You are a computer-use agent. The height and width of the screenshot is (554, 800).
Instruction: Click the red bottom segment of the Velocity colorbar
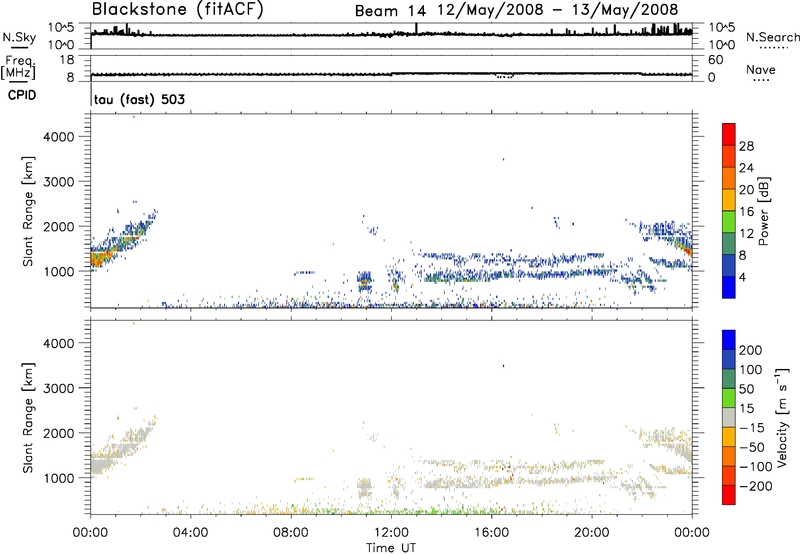(729, 495)
